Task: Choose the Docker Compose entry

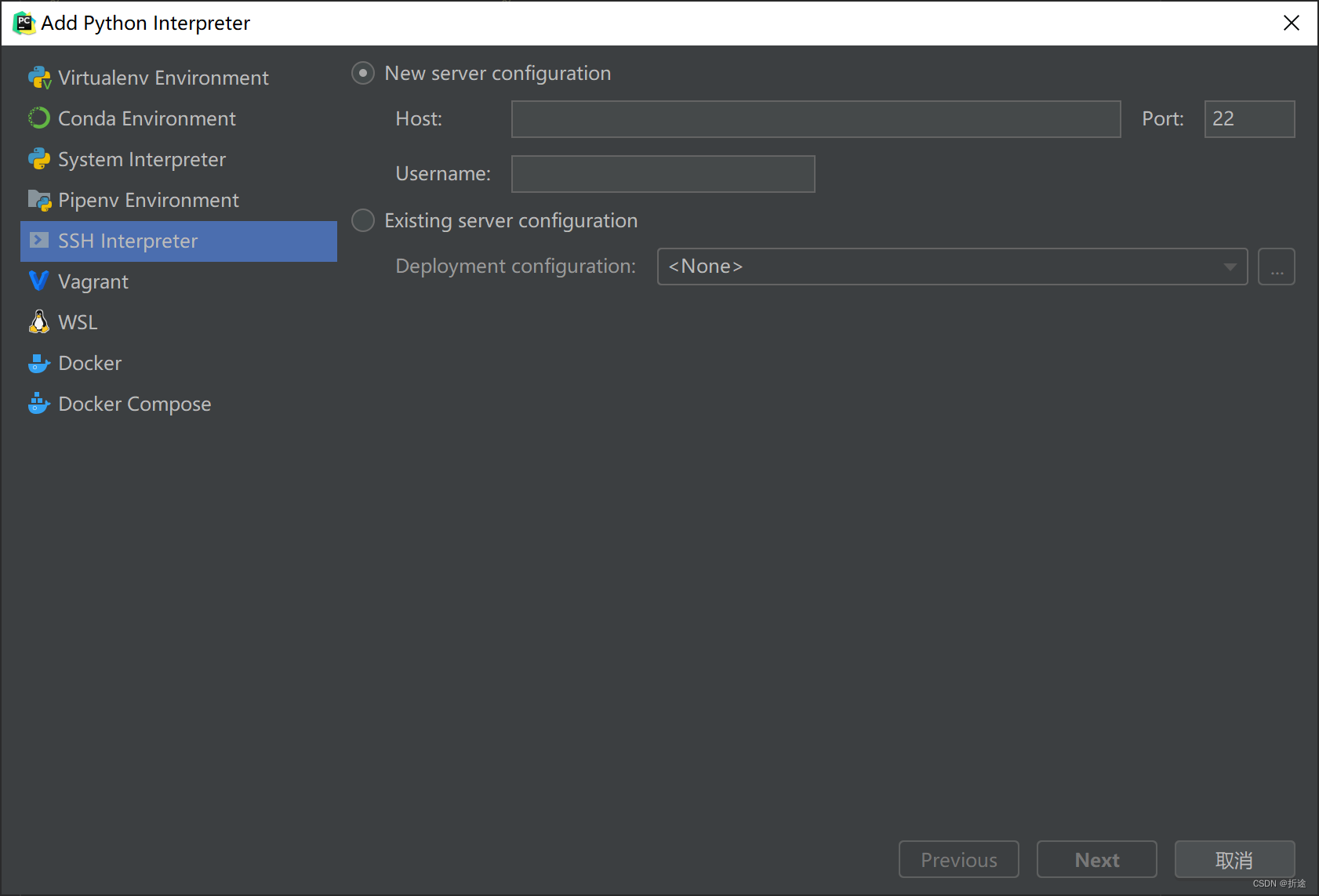Action: [179, 404]
